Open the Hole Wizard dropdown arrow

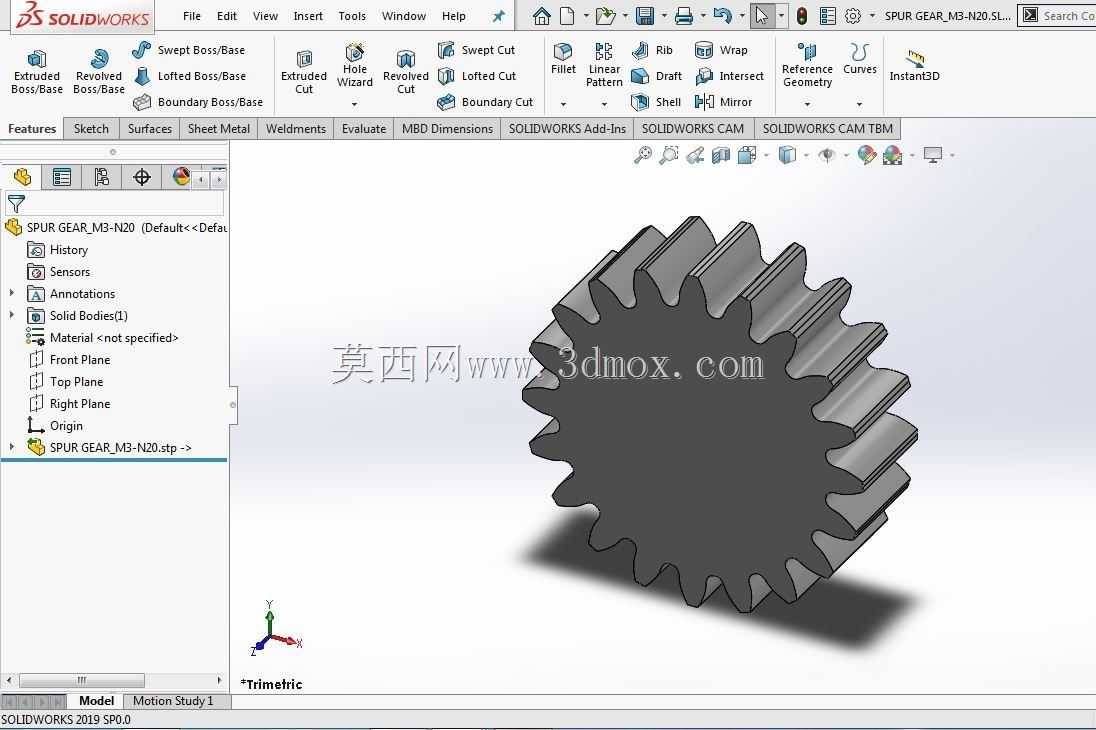point(354,104)
